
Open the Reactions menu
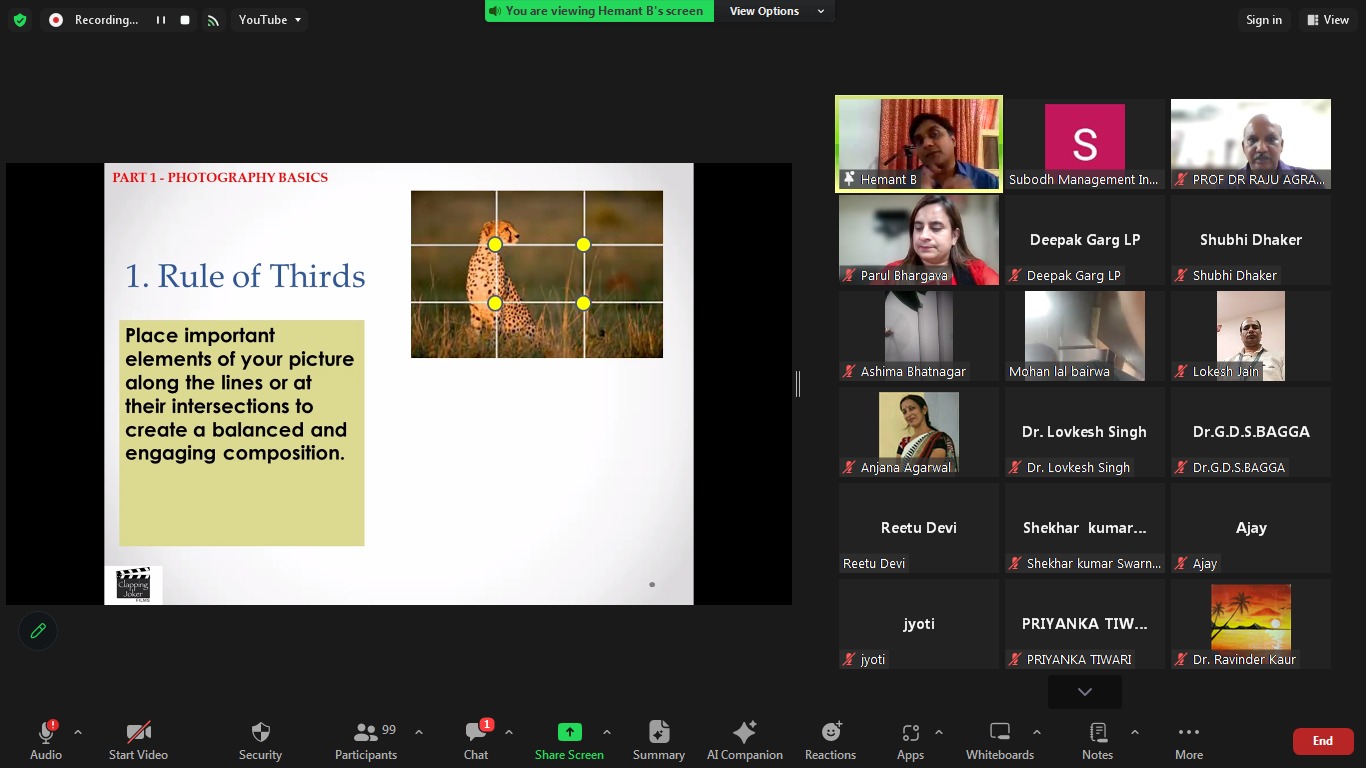(830, 740)
